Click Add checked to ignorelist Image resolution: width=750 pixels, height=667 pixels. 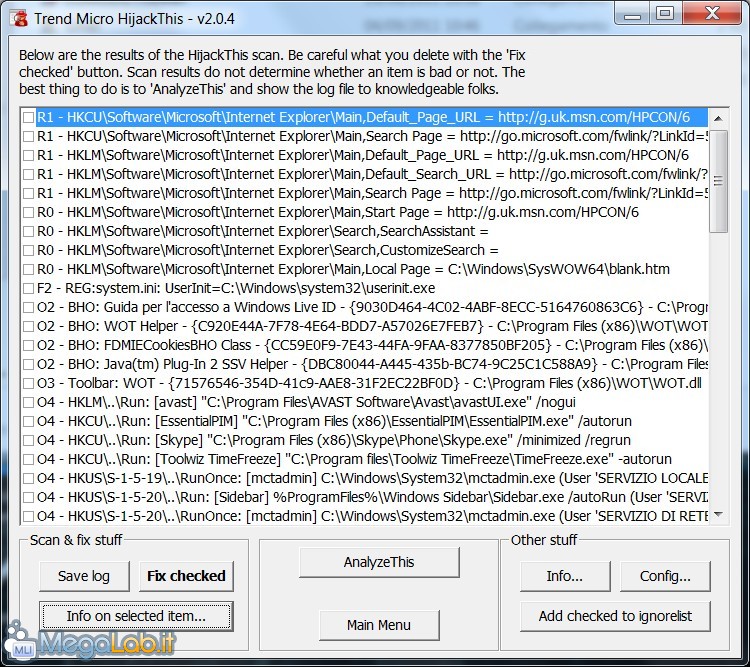point(615,616)
